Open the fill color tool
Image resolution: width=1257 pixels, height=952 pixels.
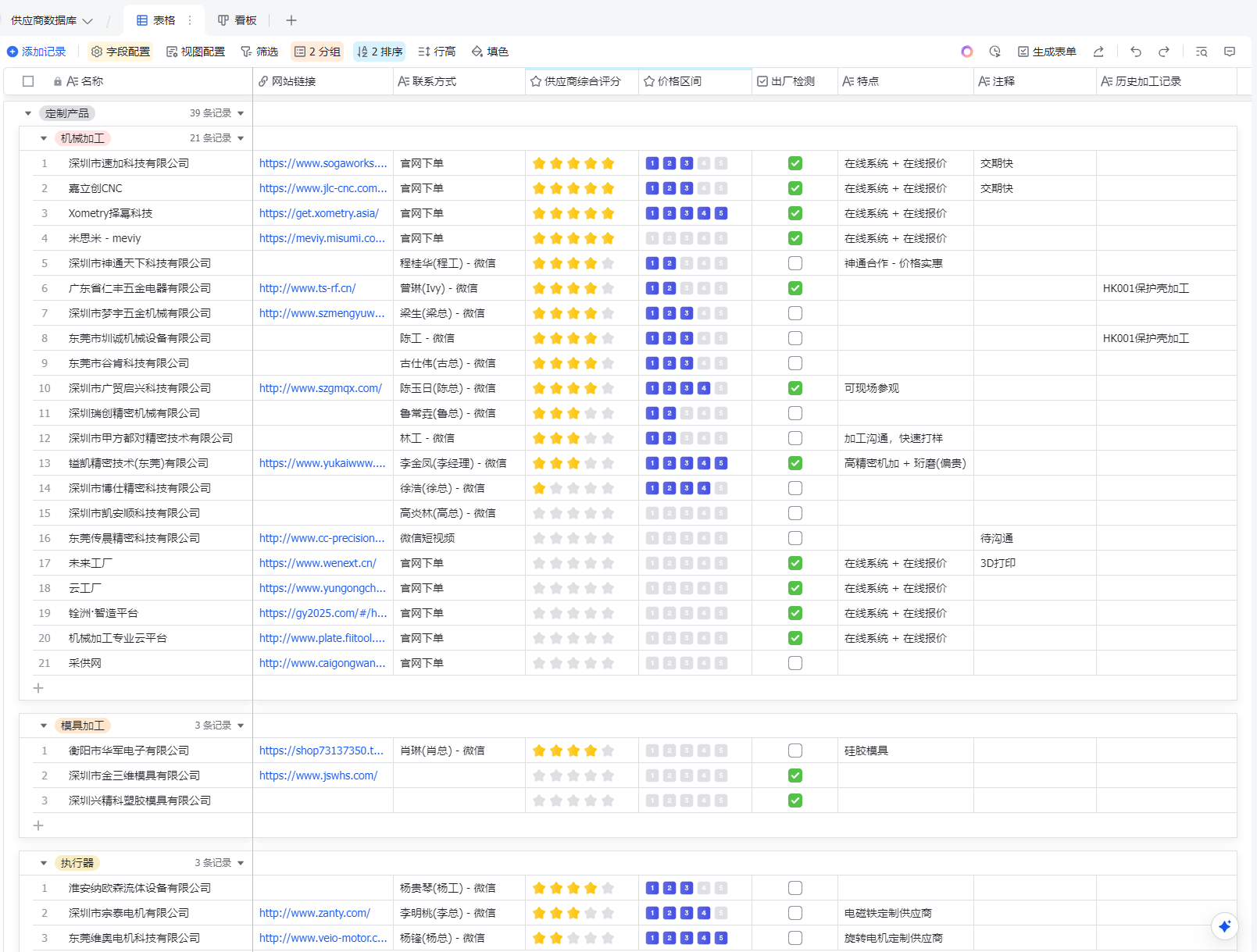[490, 52]
